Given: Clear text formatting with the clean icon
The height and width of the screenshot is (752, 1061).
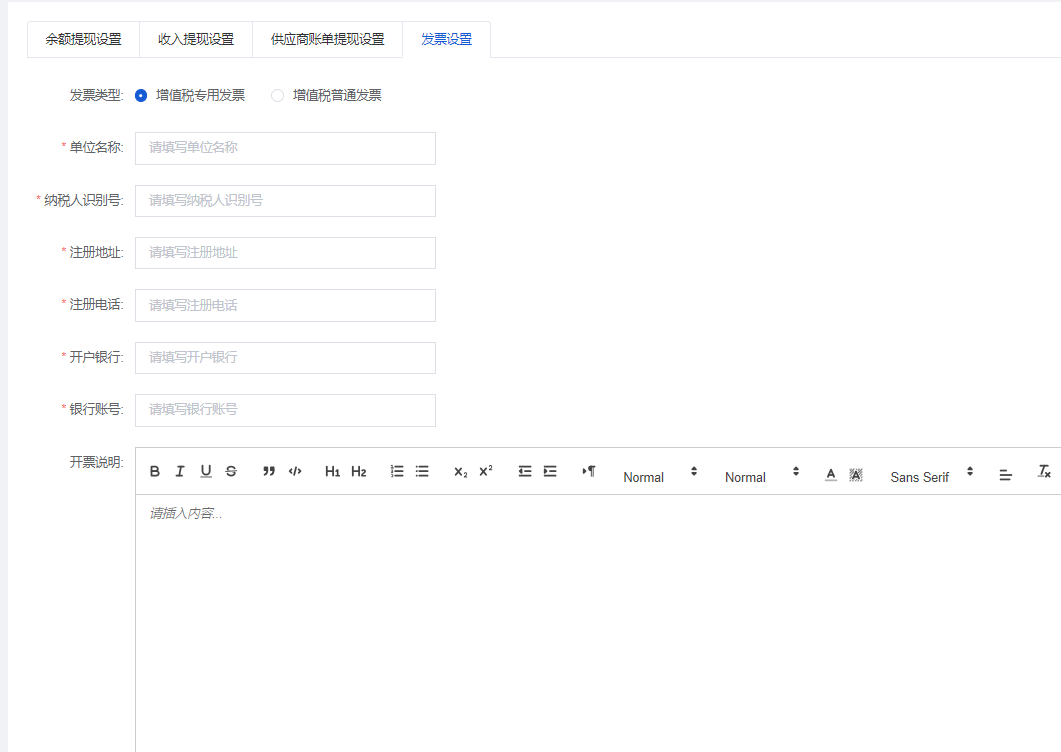Looking at the screenshot, I should pos(1044,471).
